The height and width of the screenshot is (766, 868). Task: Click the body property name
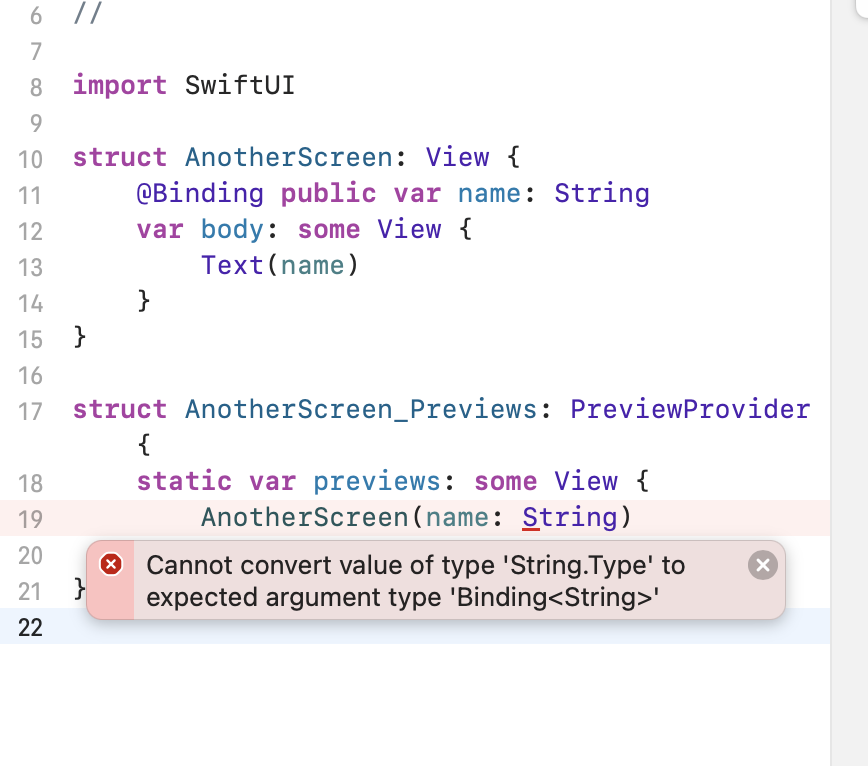pos(232,229)
